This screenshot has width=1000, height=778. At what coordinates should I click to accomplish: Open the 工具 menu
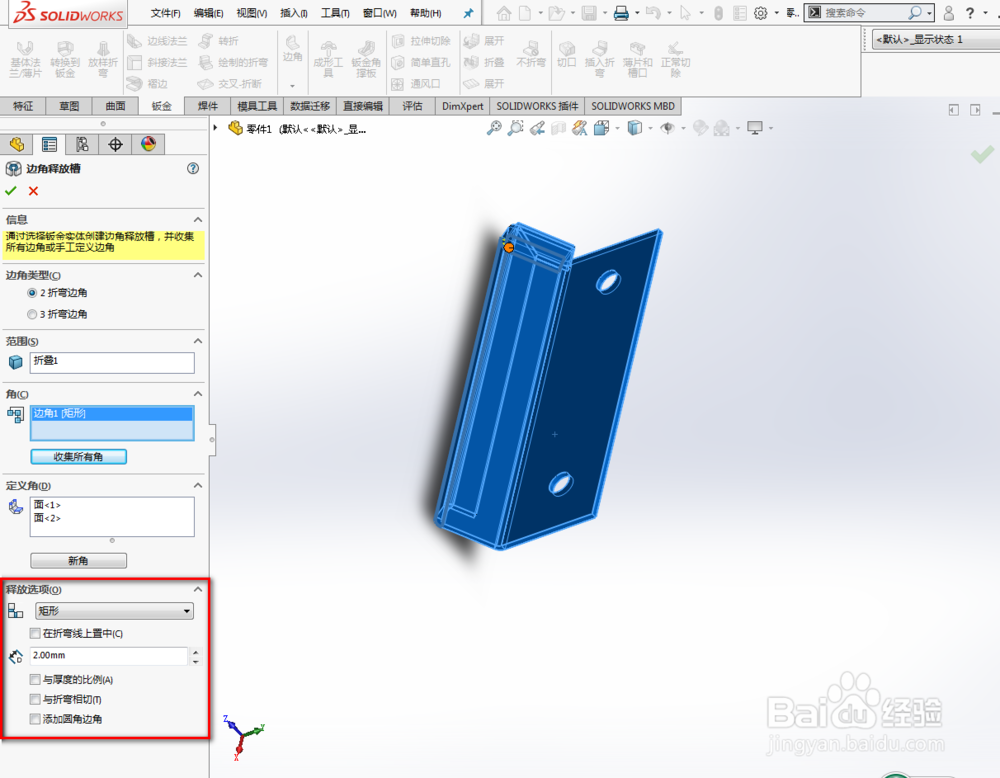(x=335, y=13)
